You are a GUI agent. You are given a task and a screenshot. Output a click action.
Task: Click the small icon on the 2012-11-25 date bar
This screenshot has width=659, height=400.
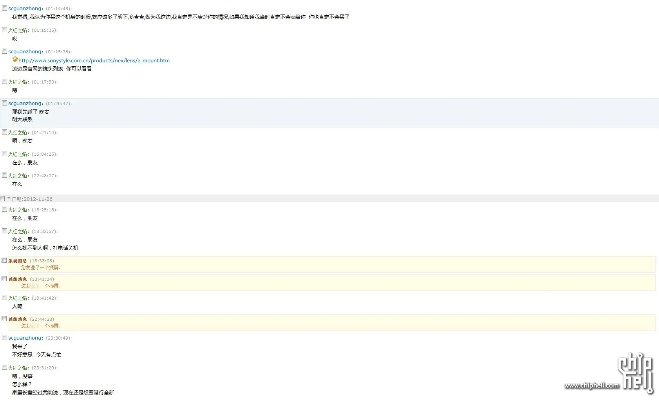pyautogui.click(x=4, y=198)
